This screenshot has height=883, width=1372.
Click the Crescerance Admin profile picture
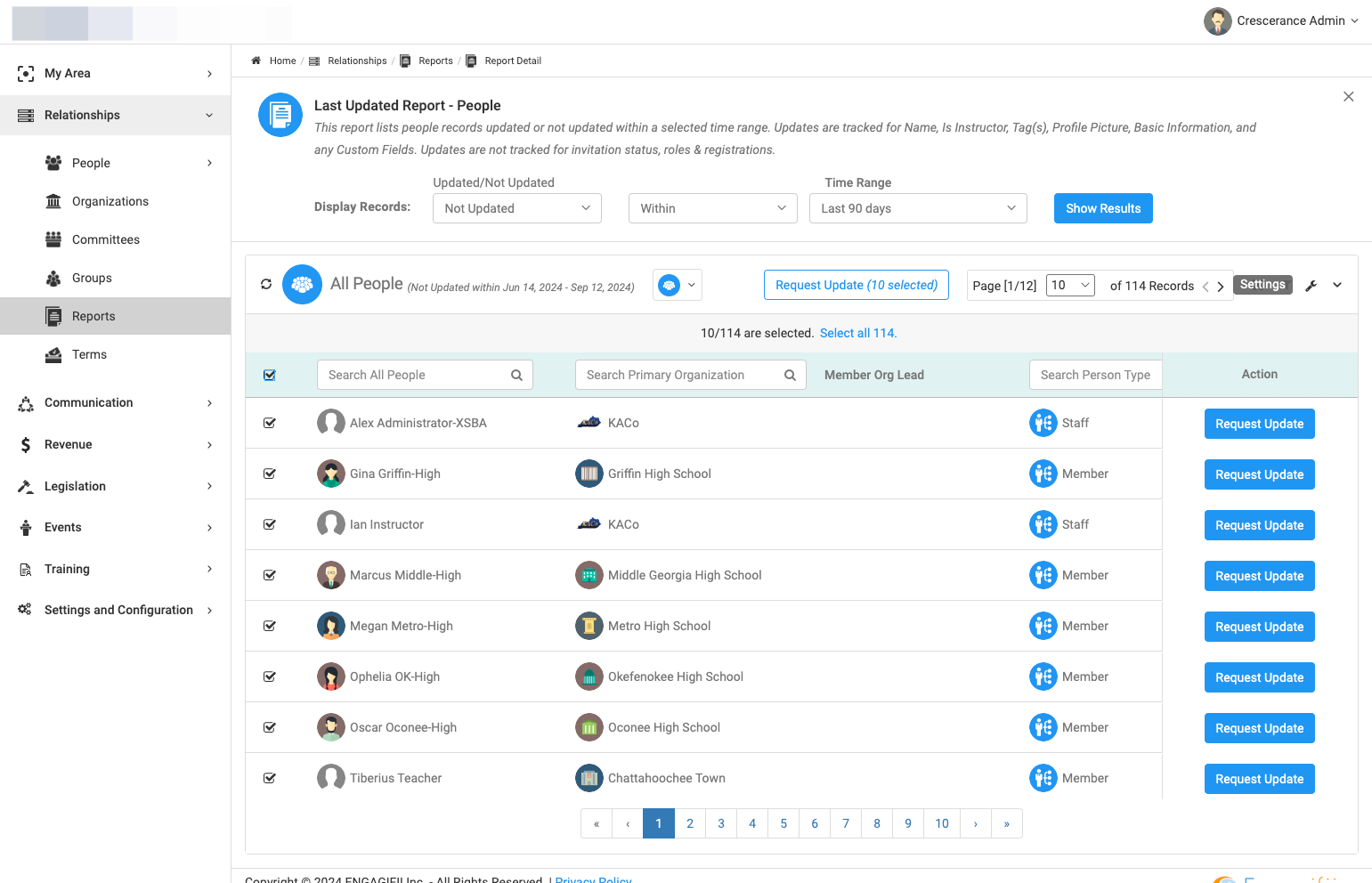coord(1218,20)
